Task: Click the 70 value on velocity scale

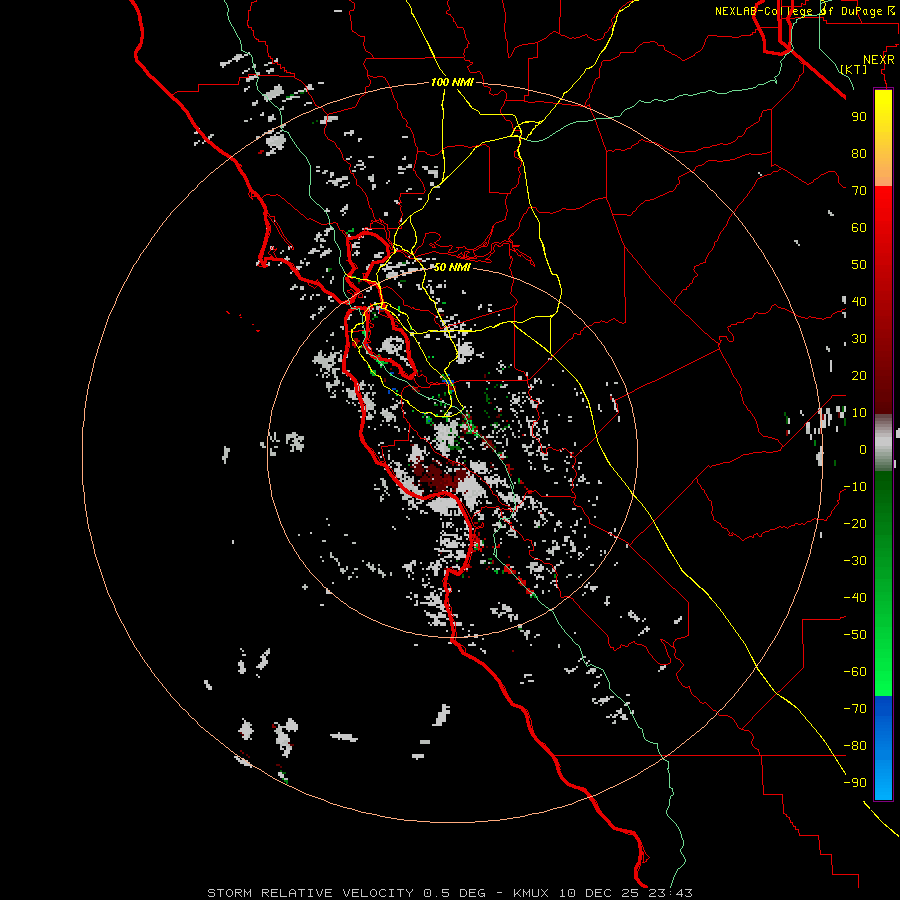Action: (x=859, y=191)
